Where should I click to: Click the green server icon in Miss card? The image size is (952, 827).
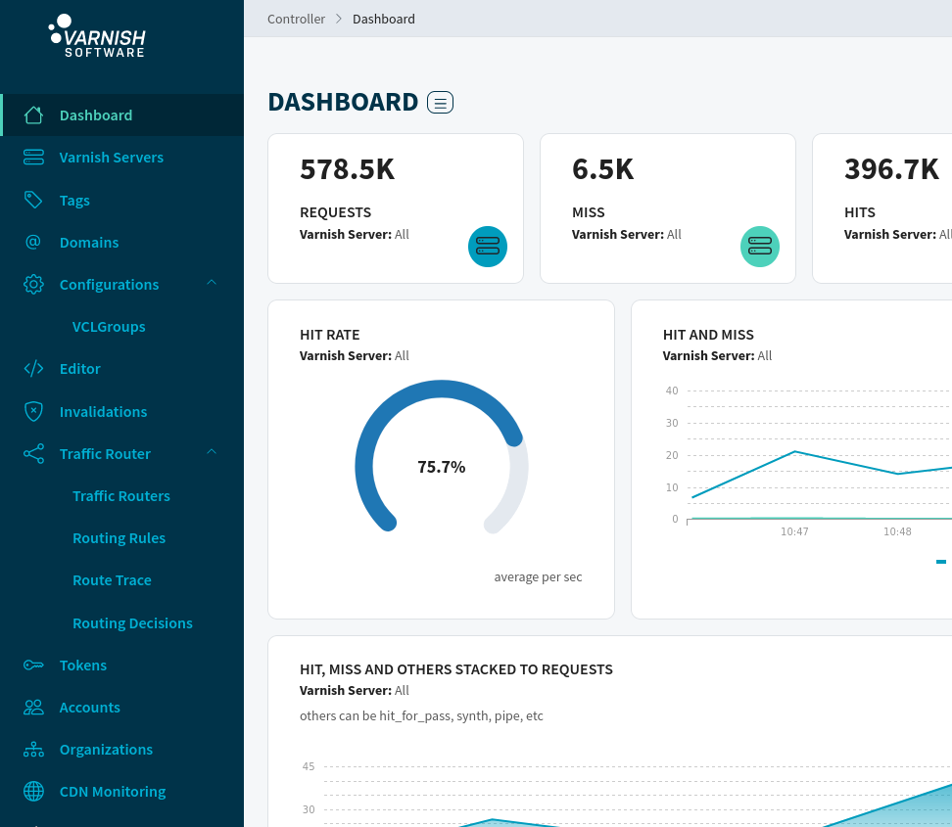point(759,246)
